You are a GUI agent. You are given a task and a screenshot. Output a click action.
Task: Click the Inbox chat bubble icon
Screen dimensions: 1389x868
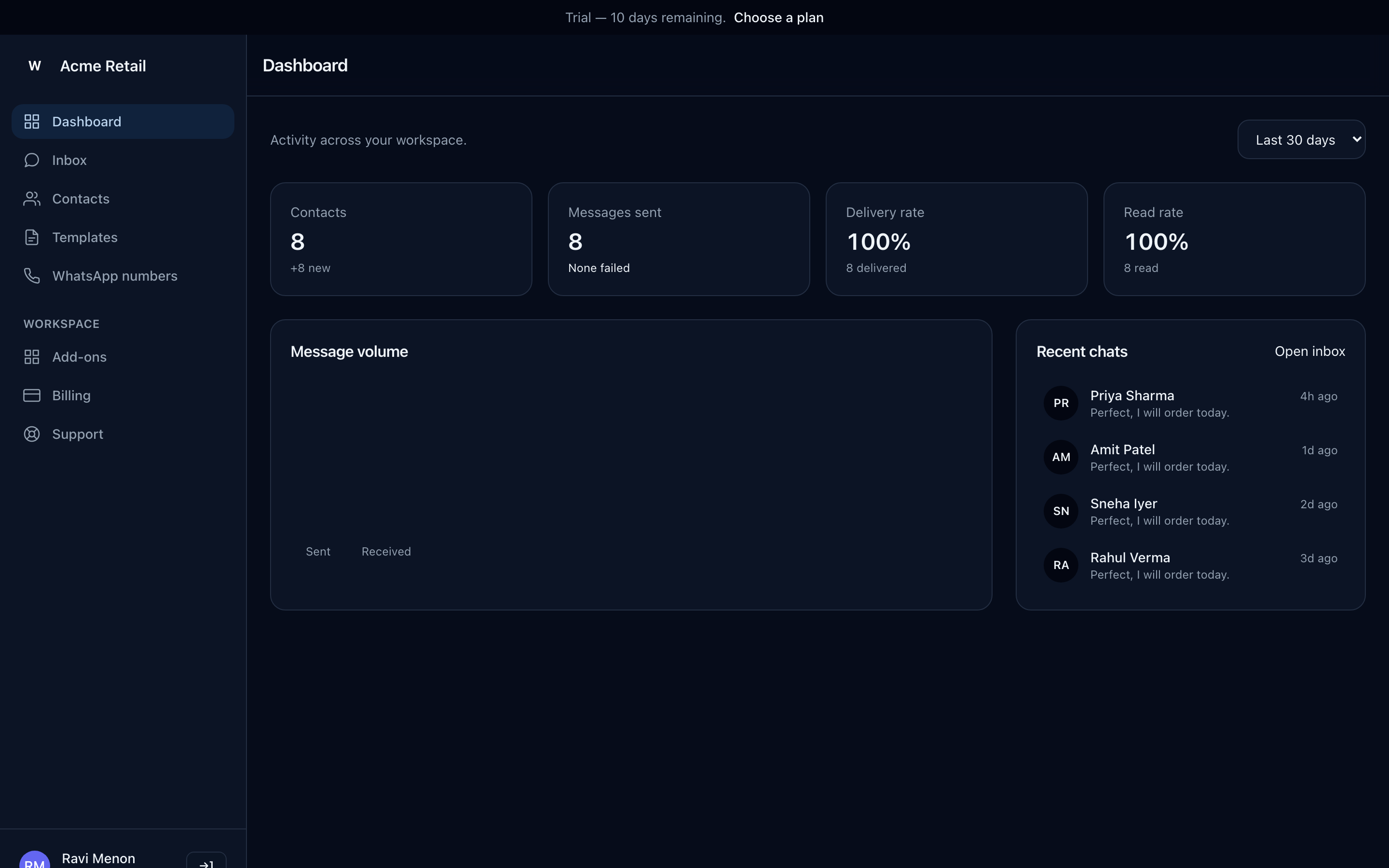tap(31, 160)
